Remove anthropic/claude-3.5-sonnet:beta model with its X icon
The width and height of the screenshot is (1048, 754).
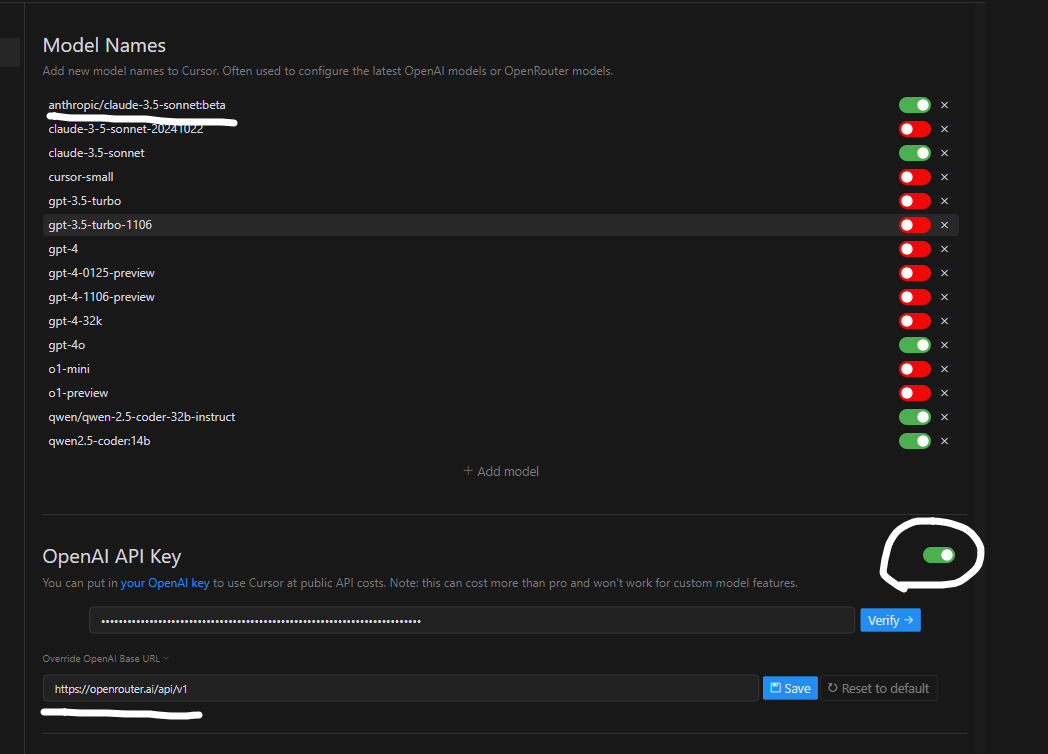[x=944, y=105]
